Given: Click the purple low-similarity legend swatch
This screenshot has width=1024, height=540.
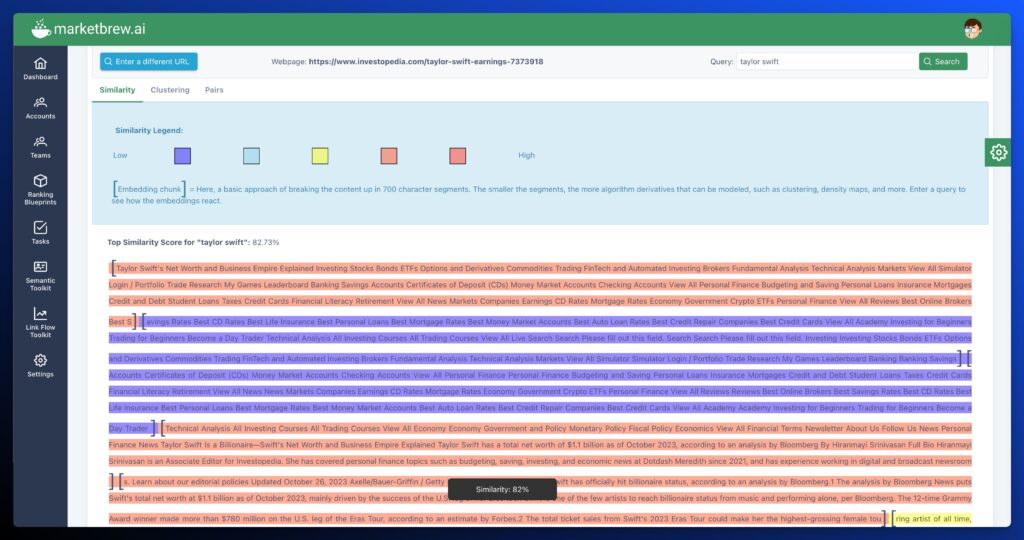Looking at the screenshot, I should 182,156.
